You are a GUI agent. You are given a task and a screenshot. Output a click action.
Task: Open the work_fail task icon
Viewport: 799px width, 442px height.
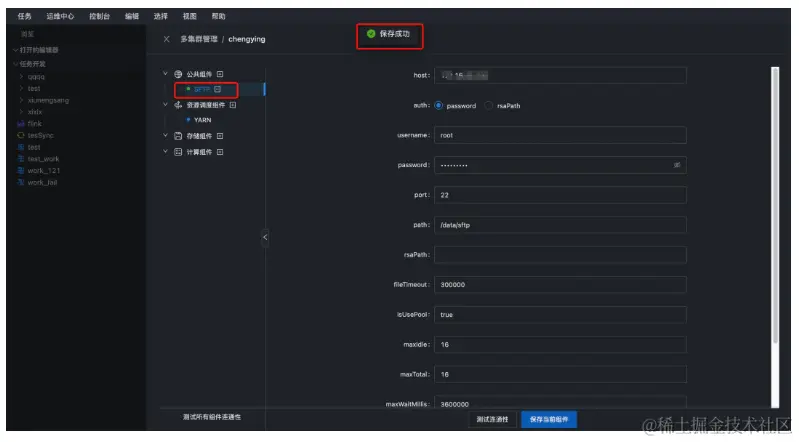(21, 183)
